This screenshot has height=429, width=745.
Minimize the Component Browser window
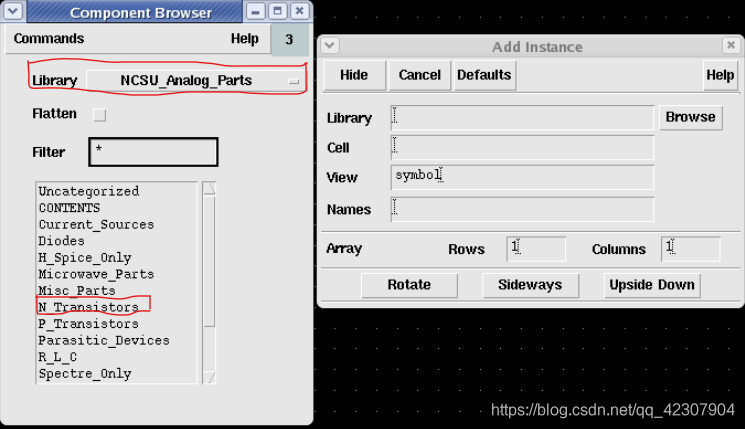(x=256, y=12)
